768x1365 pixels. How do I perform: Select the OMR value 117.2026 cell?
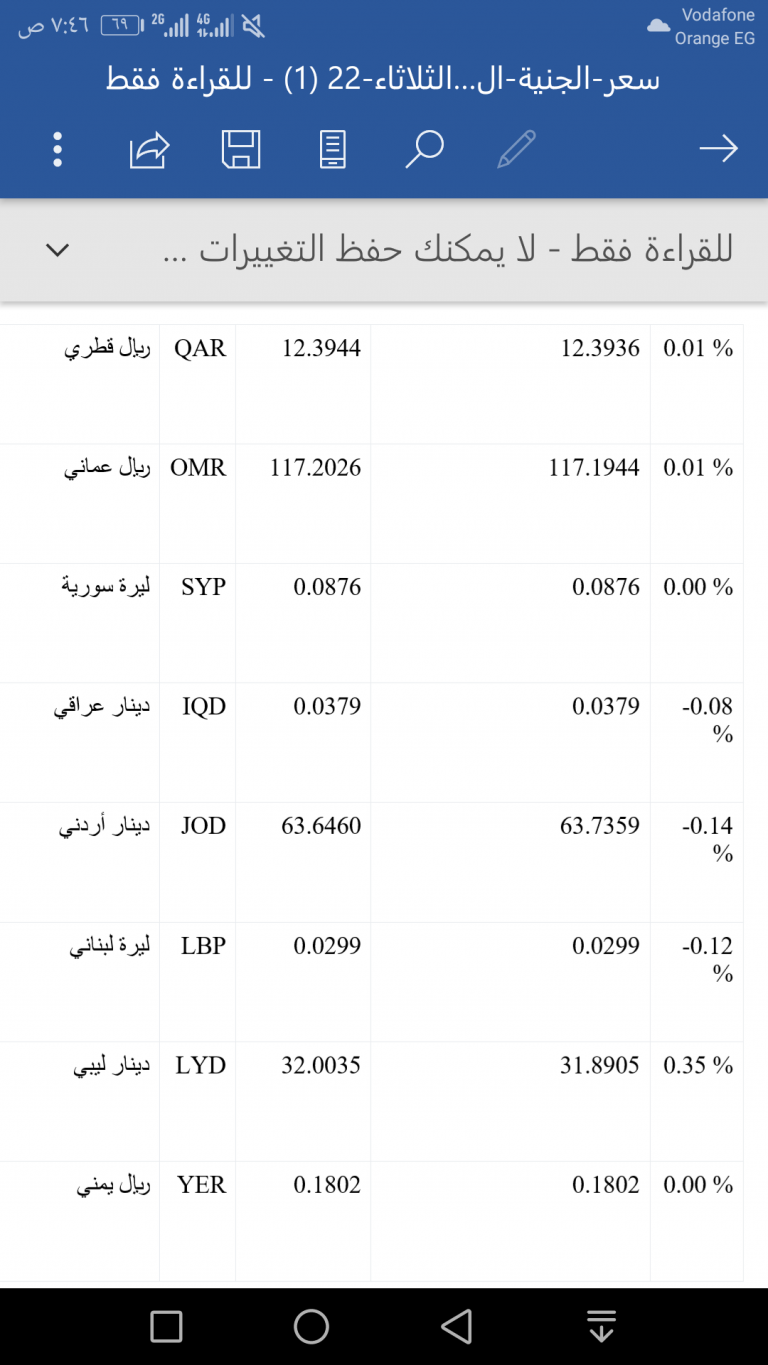coord(303,503)
